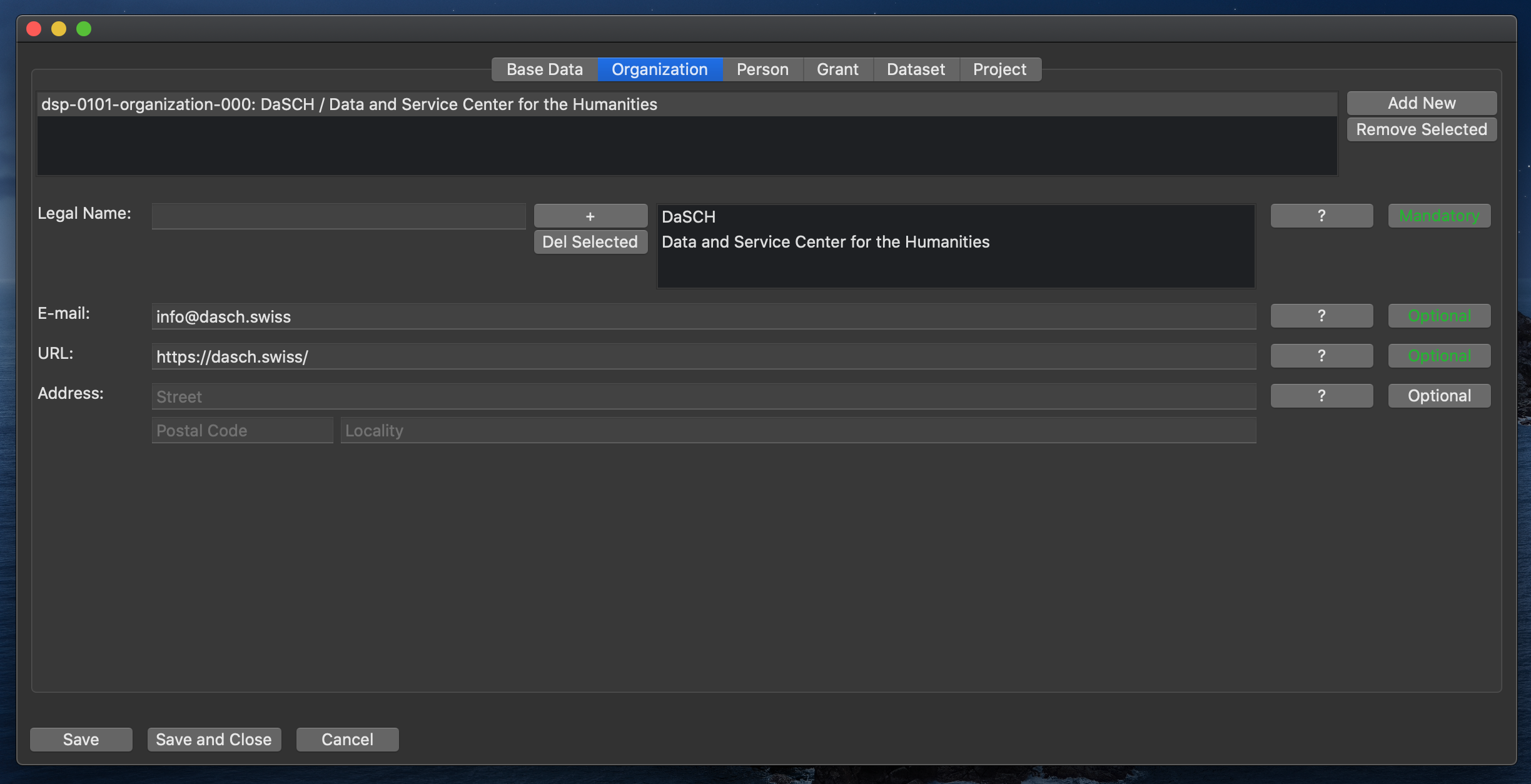Click the Del Selected Legal Name entry
Image resolution: width=1531 pixels, height=784 pixels.
pos(590,241)
